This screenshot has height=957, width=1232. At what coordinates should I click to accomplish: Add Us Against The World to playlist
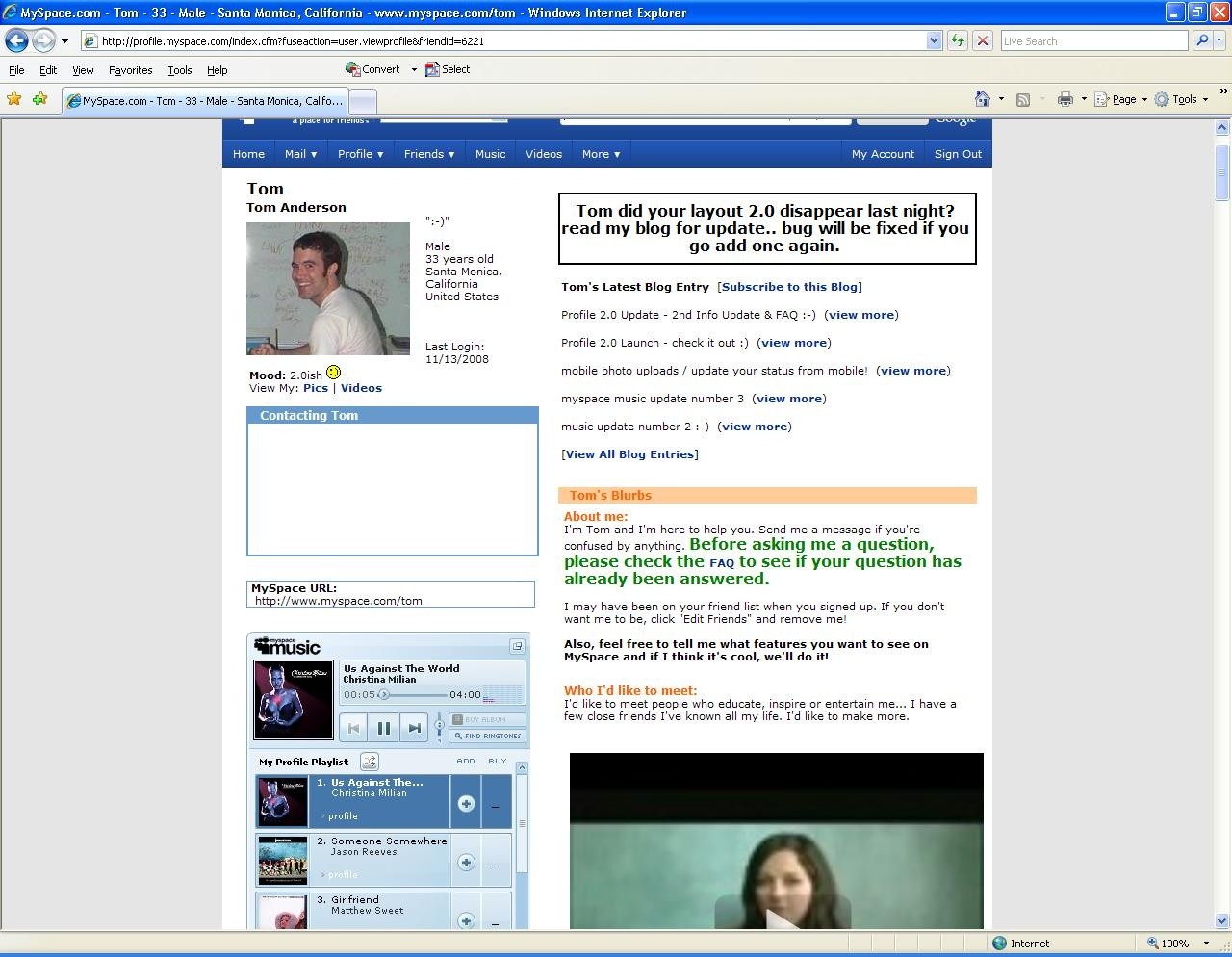(x=466, y=804)
